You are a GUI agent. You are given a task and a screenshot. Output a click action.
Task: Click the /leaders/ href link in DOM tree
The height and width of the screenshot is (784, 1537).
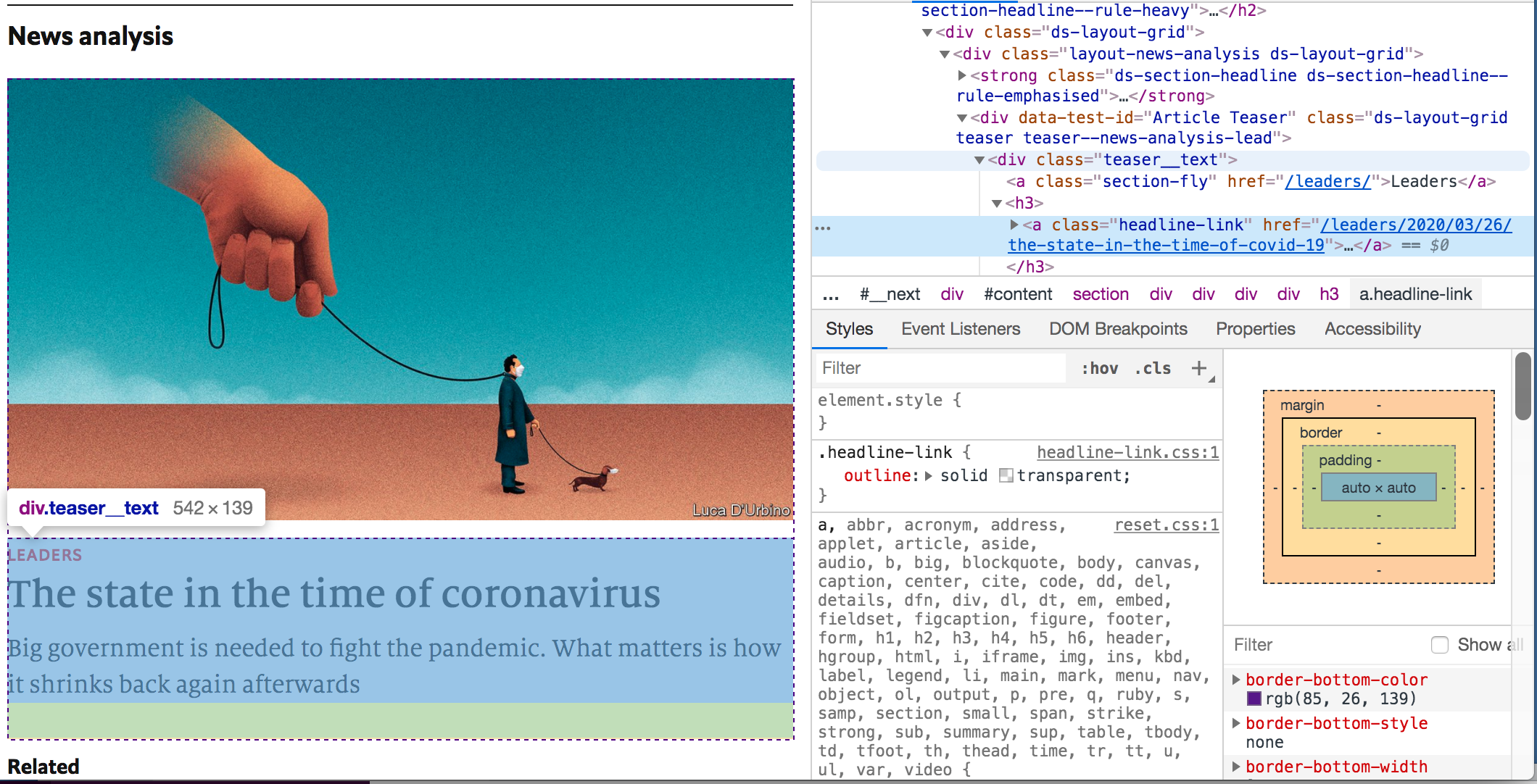click(x=1327, y=181)
